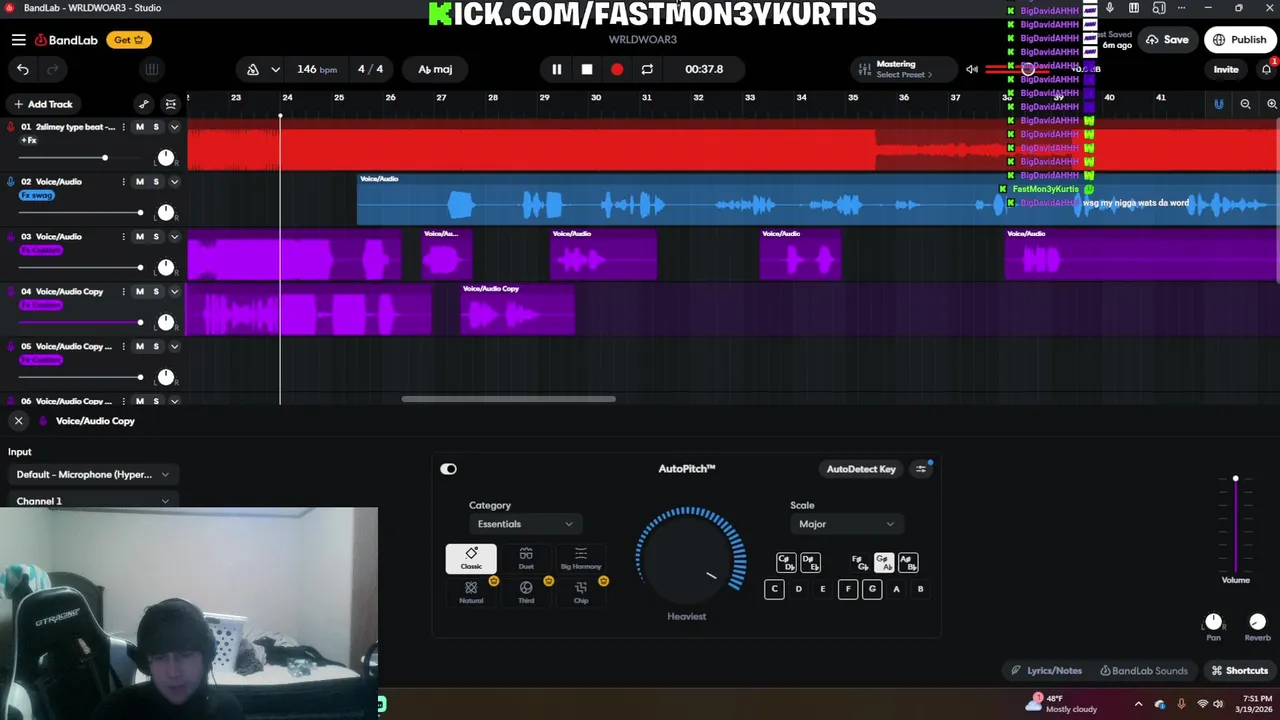Expand track 01 with its chevron
This screenshot has height=720, width=1280.
[x=174, y=127]
